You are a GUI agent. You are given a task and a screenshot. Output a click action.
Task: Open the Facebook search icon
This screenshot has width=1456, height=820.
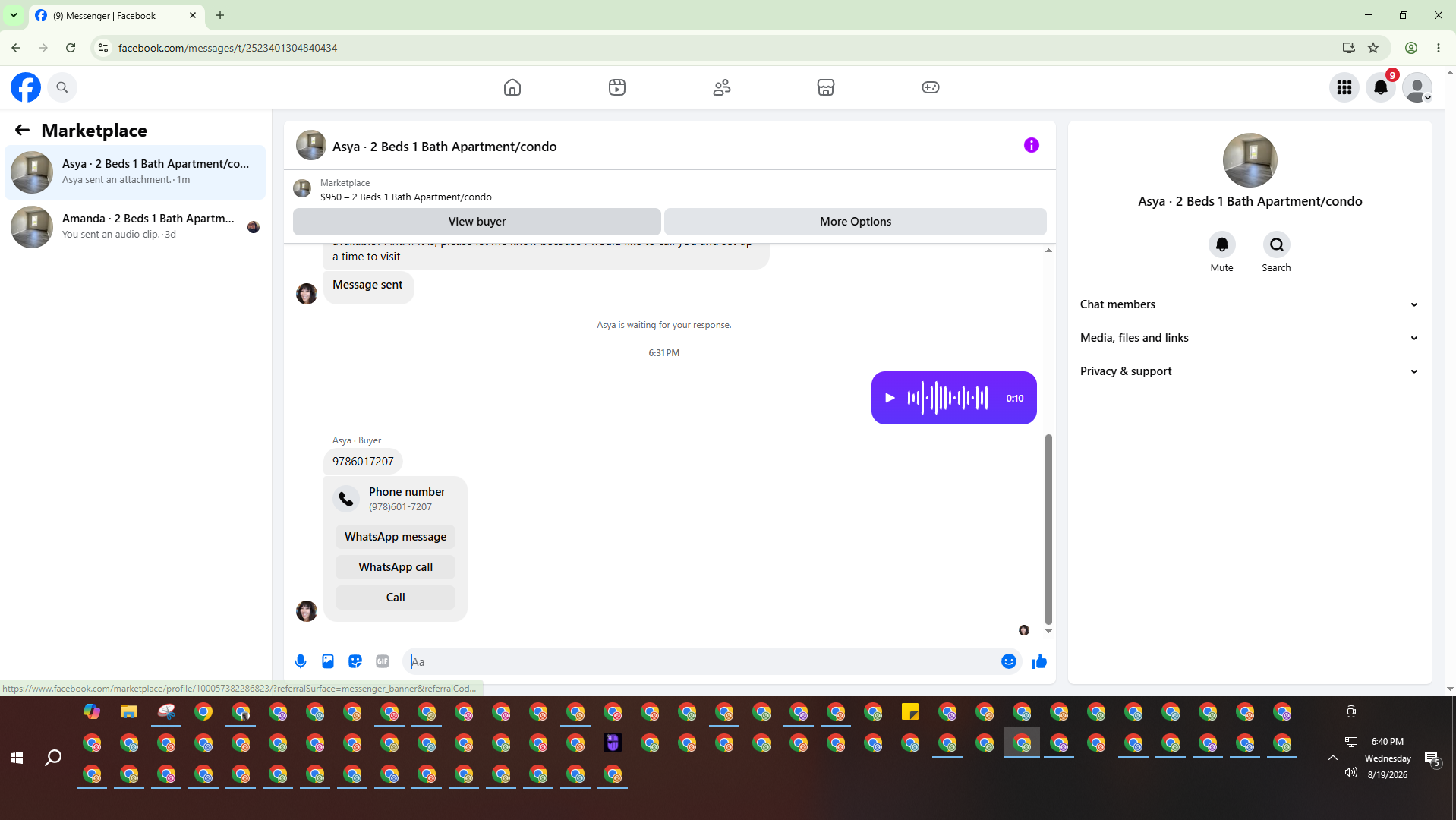coord(62,87)
